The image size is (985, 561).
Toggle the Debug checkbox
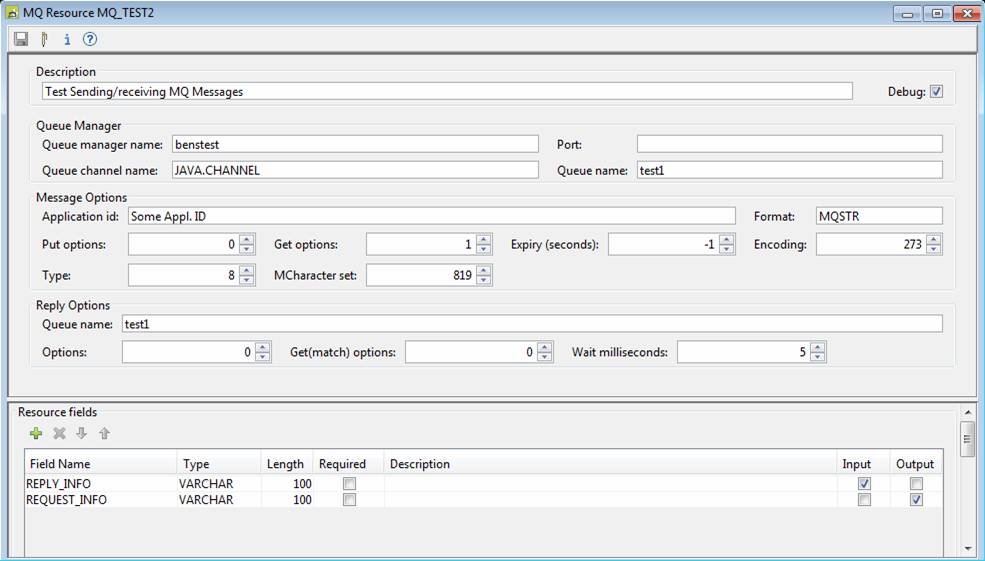tap(936, 92)
